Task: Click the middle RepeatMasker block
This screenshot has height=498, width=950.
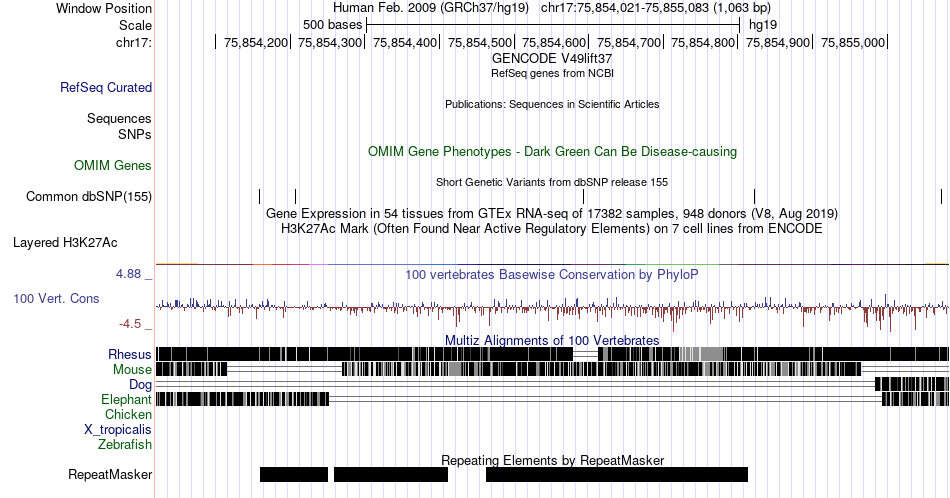Action: (391, 474)
